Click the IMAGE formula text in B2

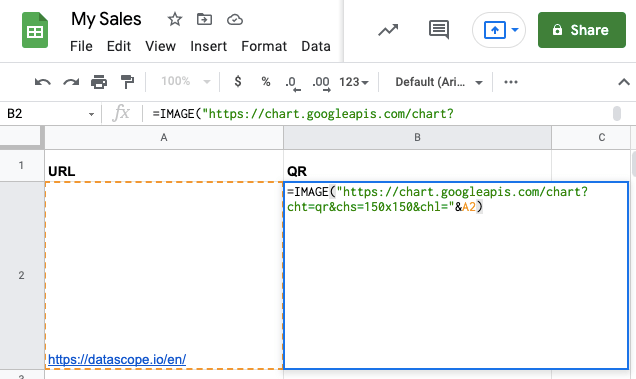[x=312, y=192]
